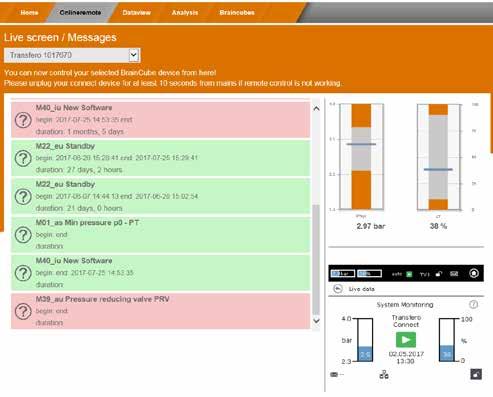Click the pressure level bar gauge showing 2.97 bar
This screenshot has width=493, height=397.
click(x=361, y=157)
